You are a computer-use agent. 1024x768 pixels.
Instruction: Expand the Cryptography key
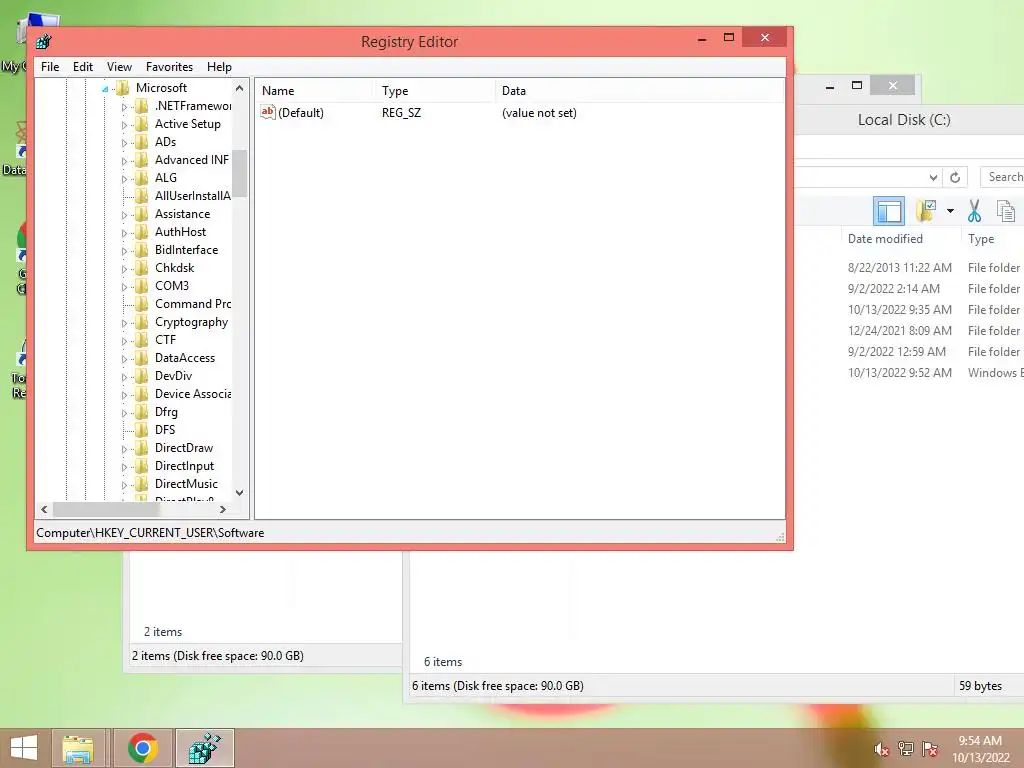(x=124, y=323)
